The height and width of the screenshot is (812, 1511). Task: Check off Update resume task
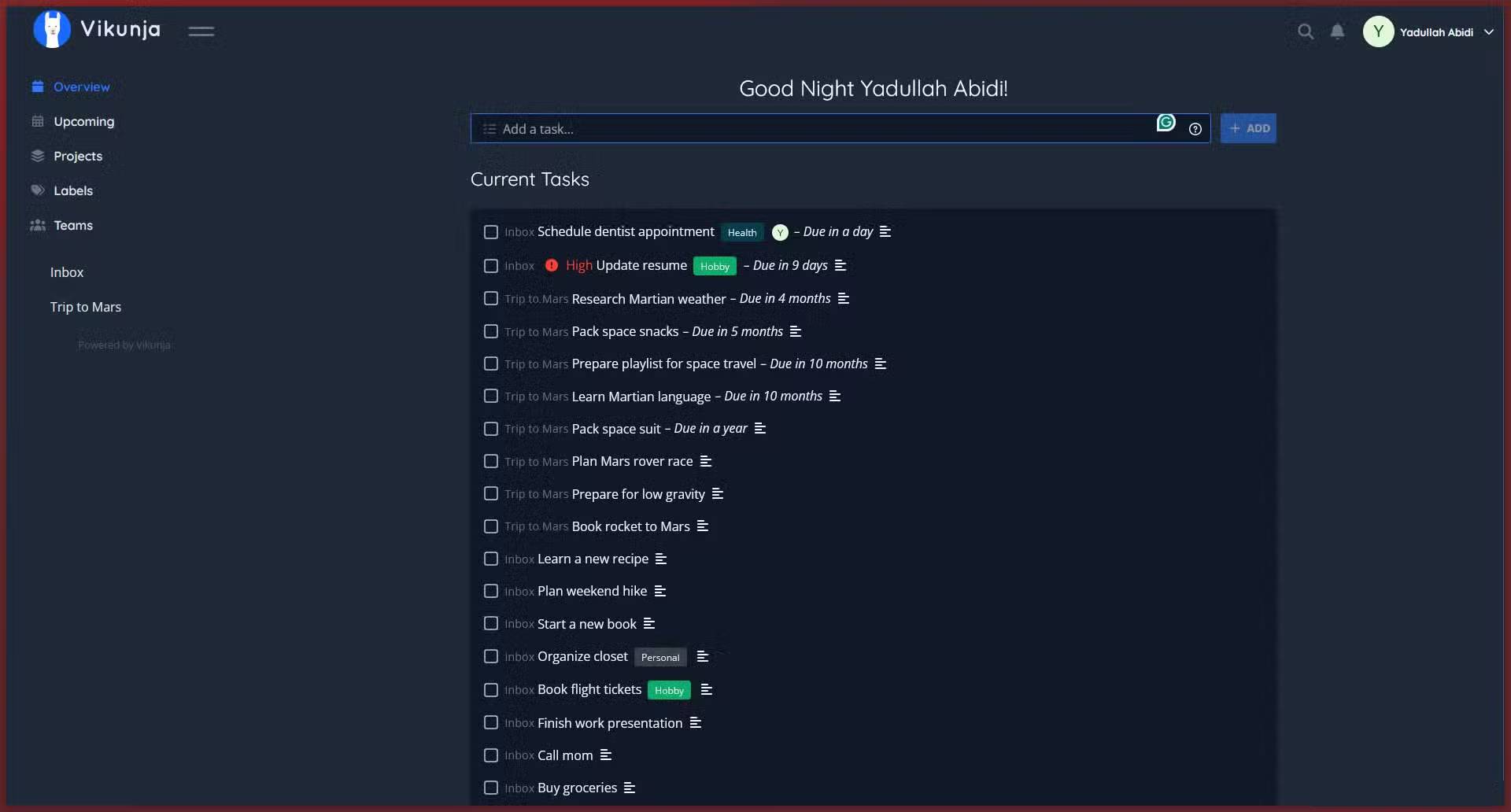tap(491, 266)
